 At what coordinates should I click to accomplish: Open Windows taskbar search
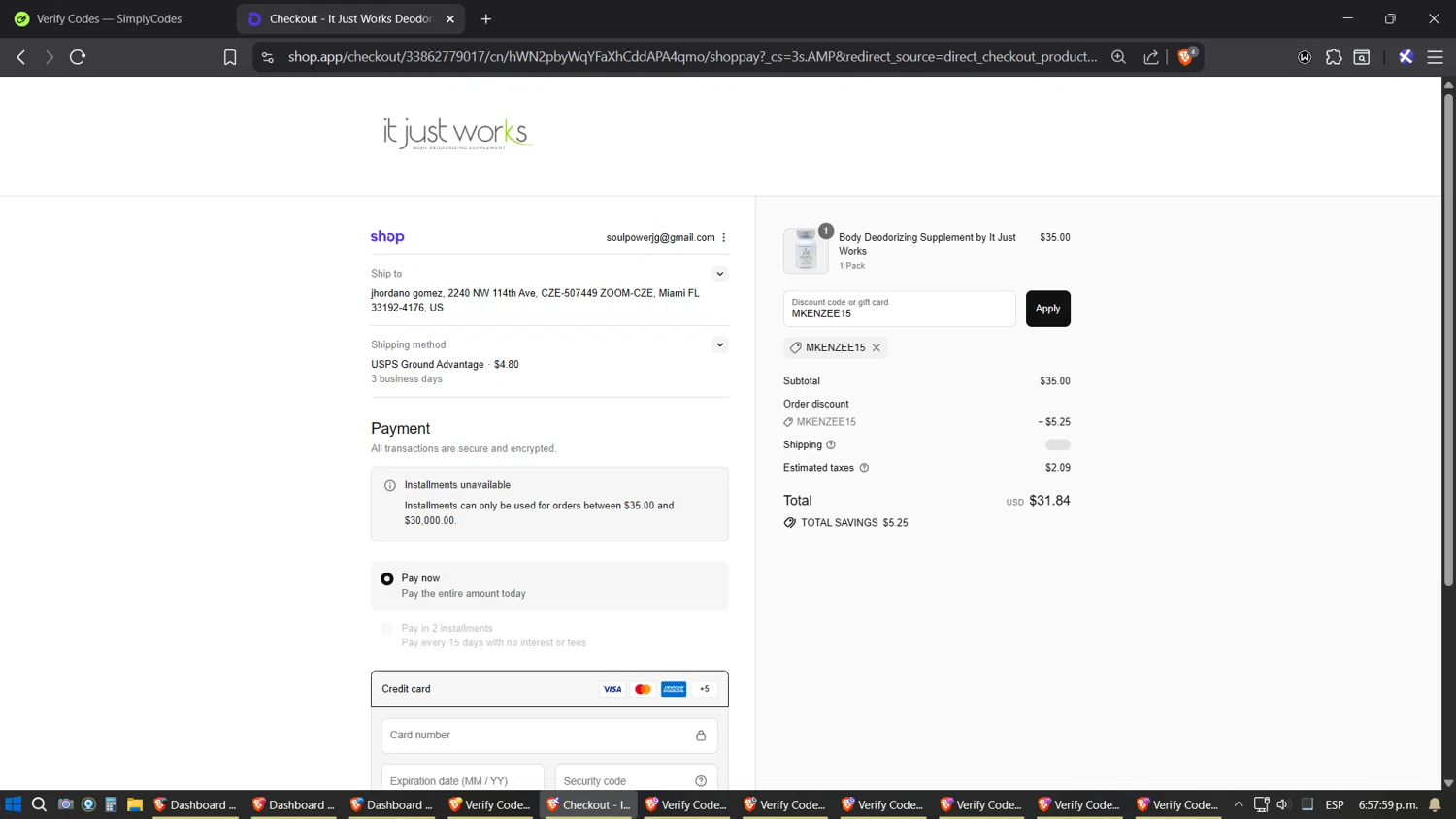pyautogui.click(x=39, y=804)
